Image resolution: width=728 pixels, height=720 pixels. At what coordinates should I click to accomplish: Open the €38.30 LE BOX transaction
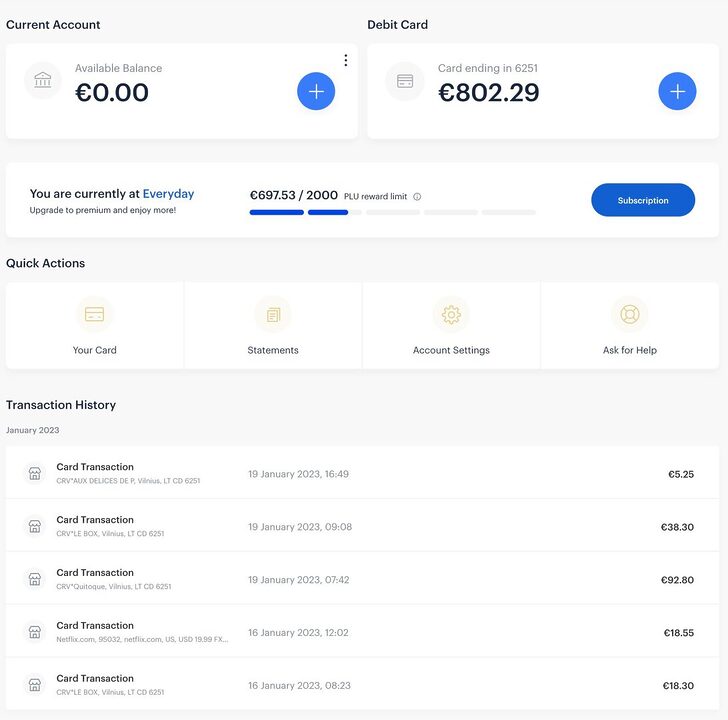click(x=362, y=525)
